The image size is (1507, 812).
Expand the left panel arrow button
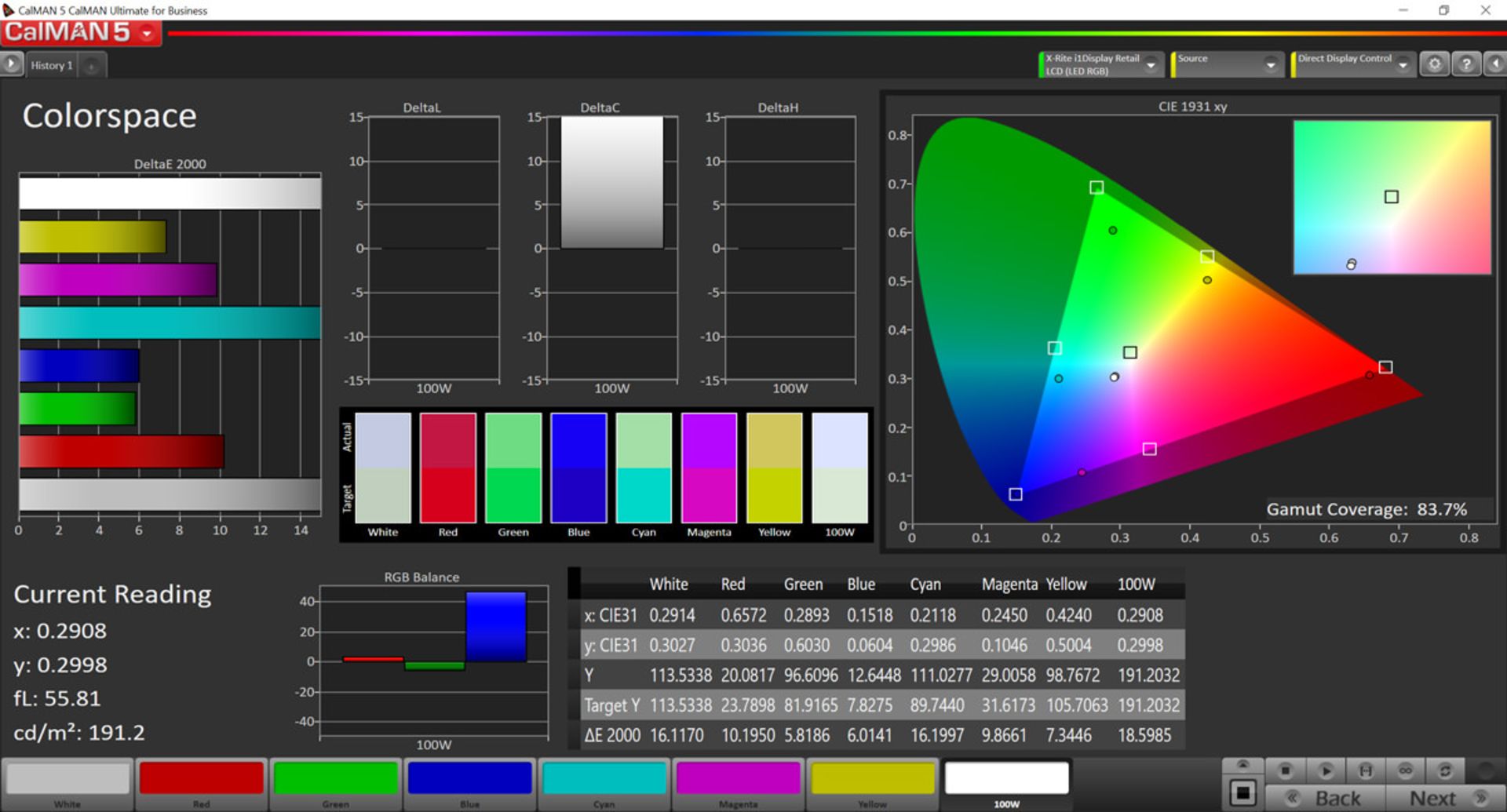click(x=11, y=64)
